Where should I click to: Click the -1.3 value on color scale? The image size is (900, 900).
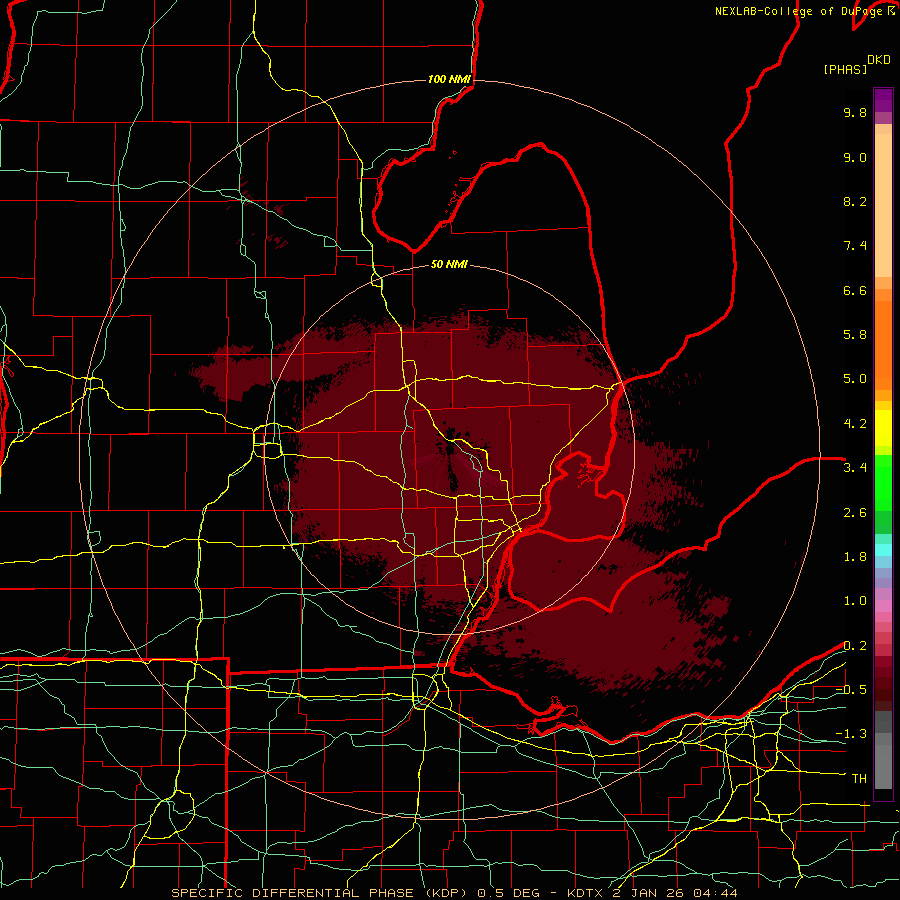851,735
